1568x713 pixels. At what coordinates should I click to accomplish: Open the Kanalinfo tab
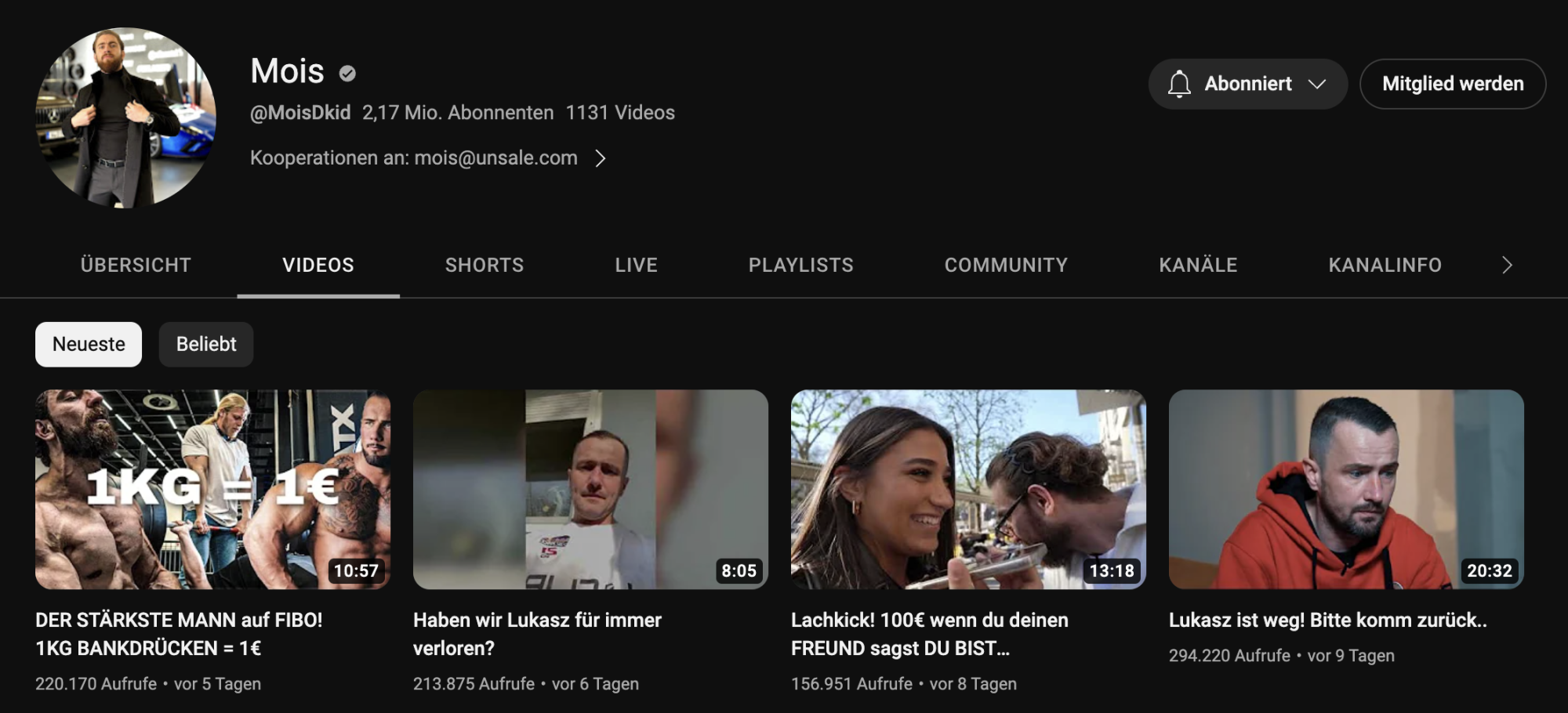(x=1385, y=265)
